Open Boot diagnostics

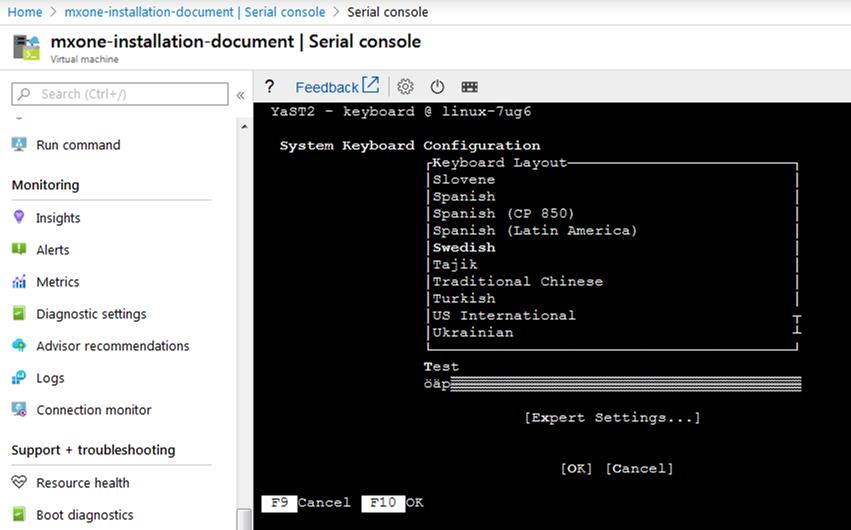click(85, 514)
